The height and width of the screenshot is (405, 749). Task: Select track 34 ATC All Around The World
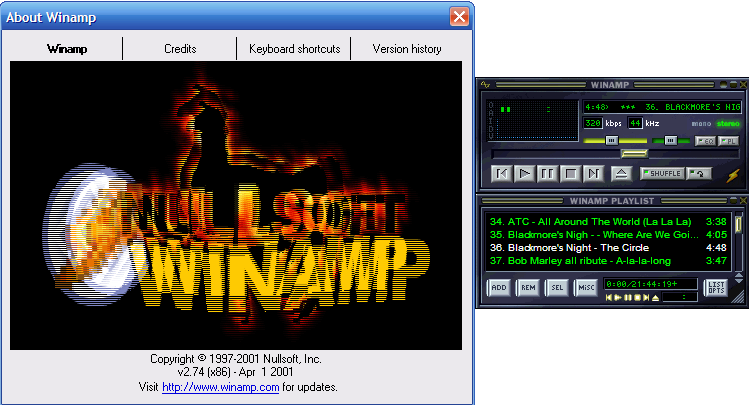tap(608, 222)
